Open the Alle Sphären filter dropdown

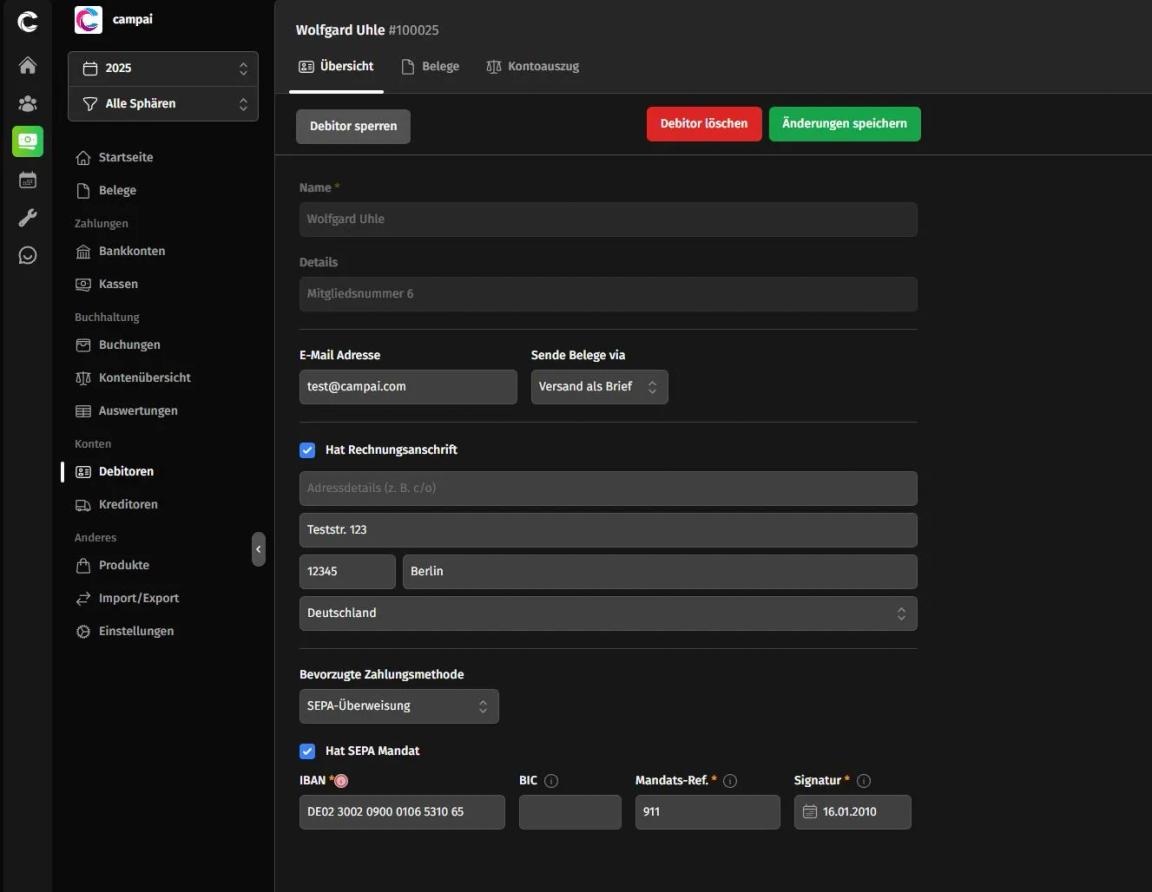click(x=163, y=104)
